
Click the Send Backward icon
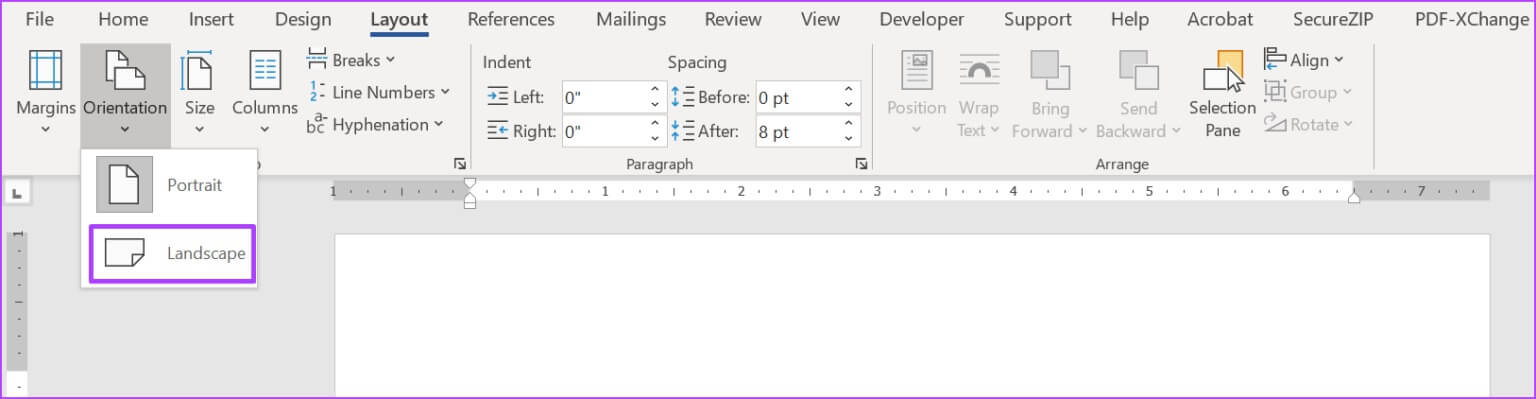point(1138,71)
